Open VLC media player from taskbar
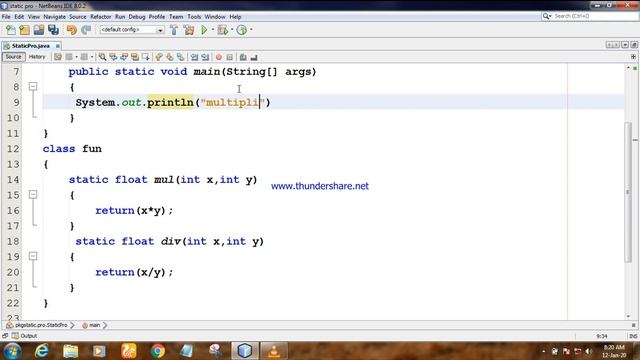The height and width of the screenshot is (360, 640). coord(274,351)
